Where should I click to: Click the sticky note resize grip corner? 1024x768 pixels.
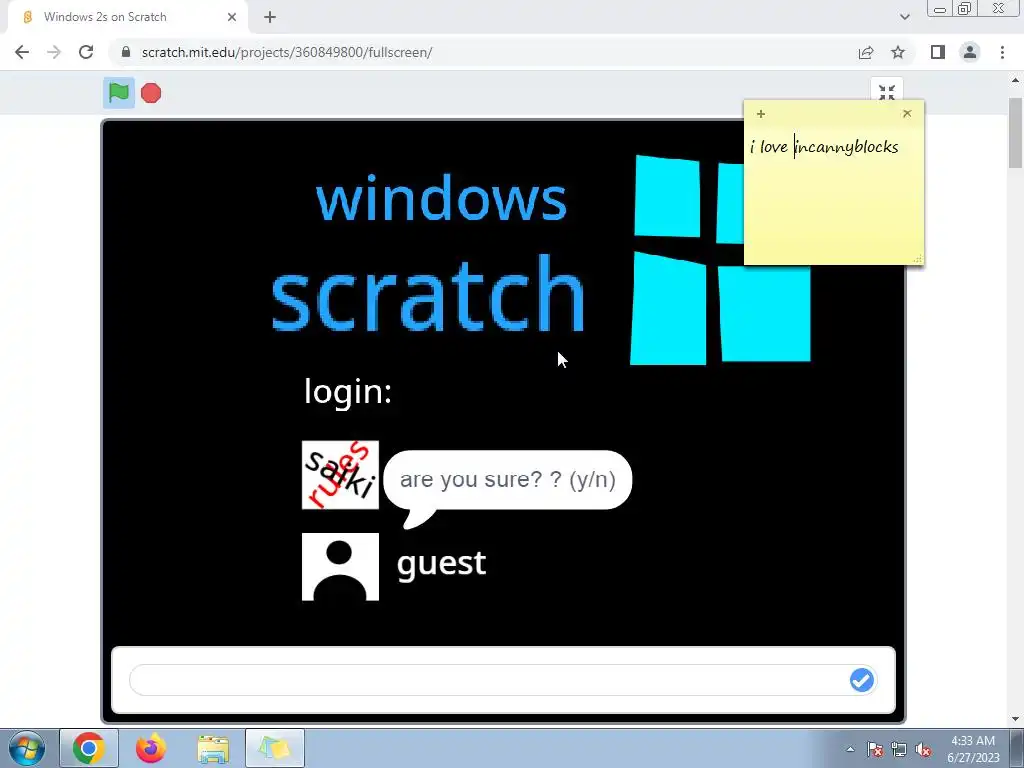coord(918,259)
